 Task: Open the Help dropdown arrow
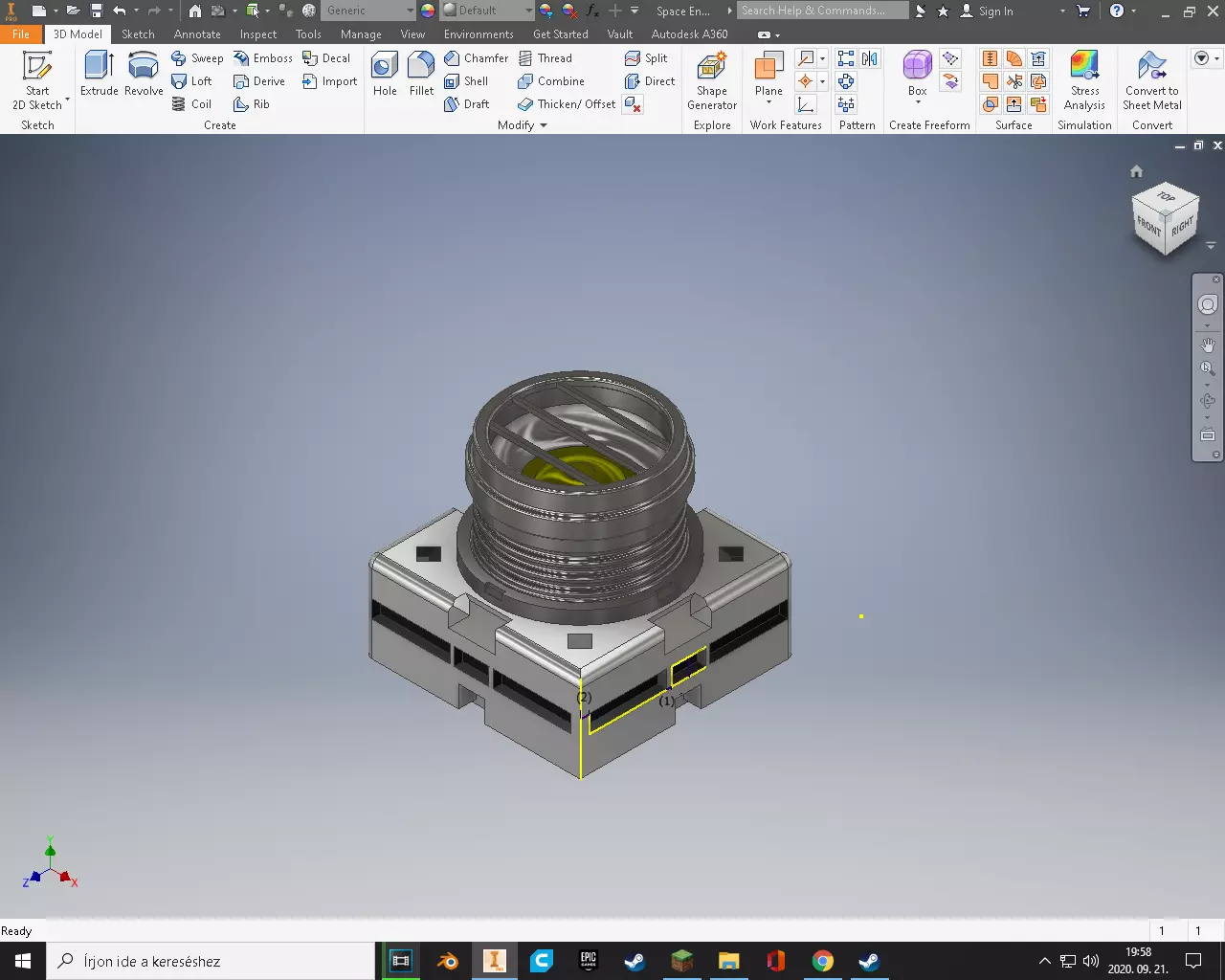(x=1134, y=11)
